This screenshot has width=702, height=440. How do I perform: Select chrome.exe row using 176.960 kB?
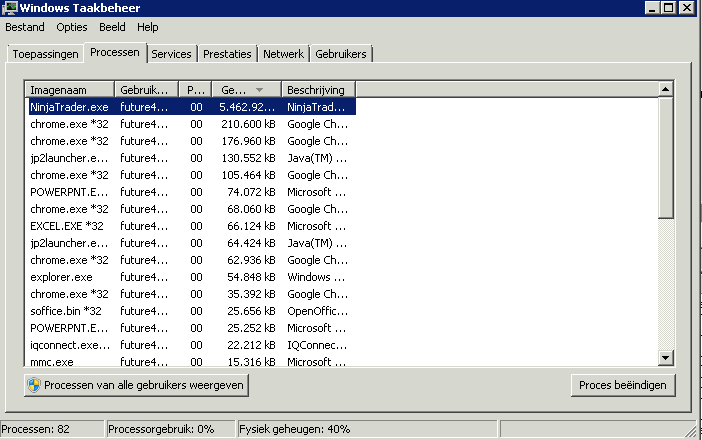pyautogui.click(x=192, y=141)
